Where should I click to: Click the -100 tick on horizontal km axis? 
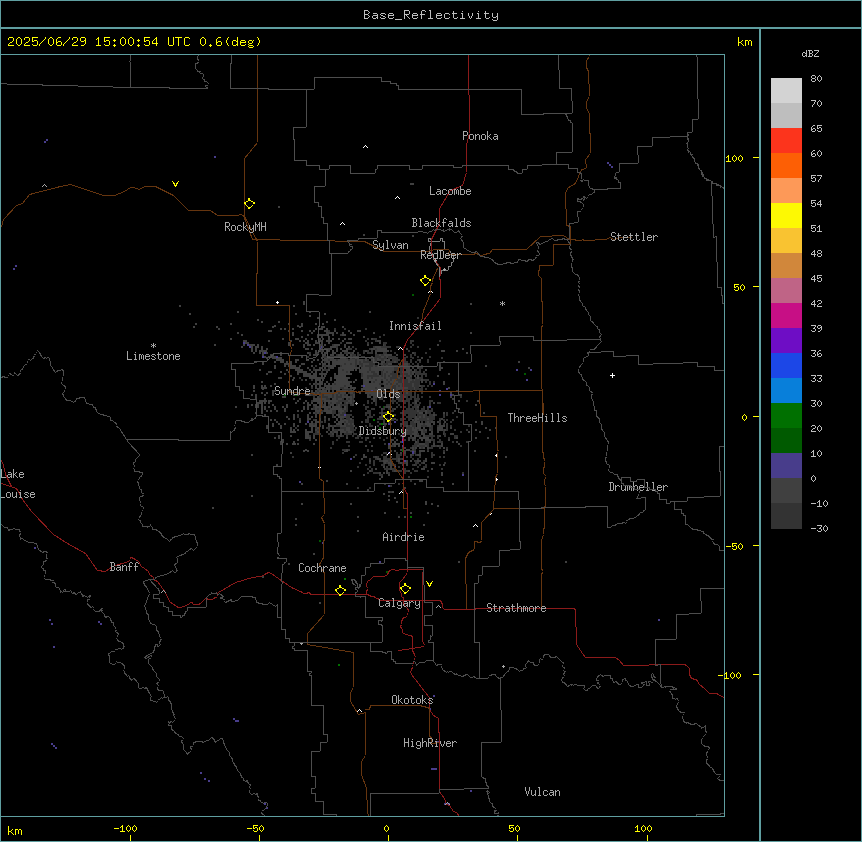pyautogui.click(x=125, y=828)
